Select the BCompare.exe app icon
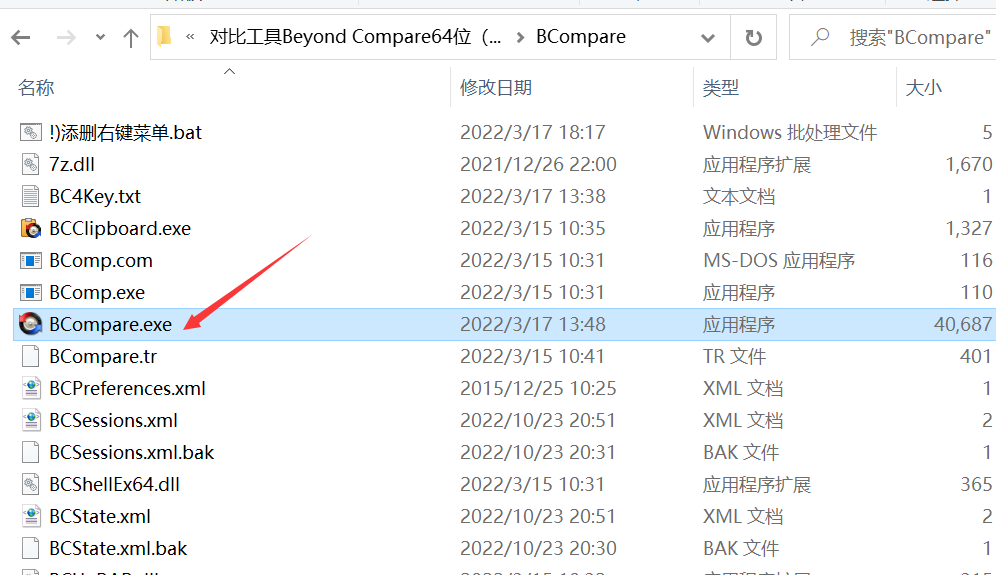This screenshot has width=996, height=575. tap(30, 324)
